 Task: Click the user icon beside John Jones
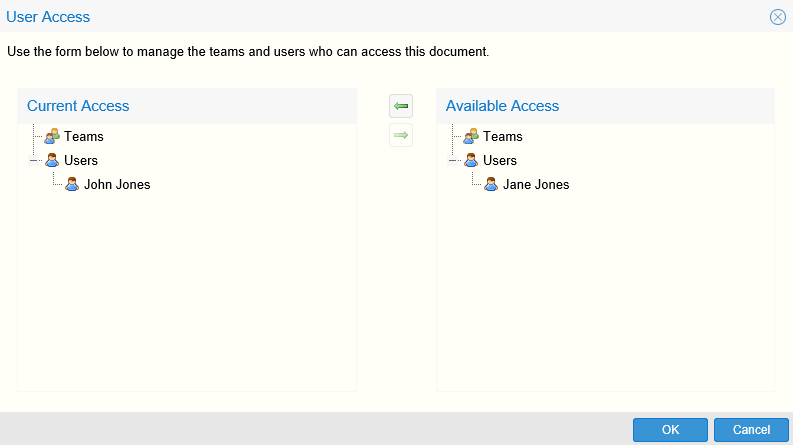point(72,184)
